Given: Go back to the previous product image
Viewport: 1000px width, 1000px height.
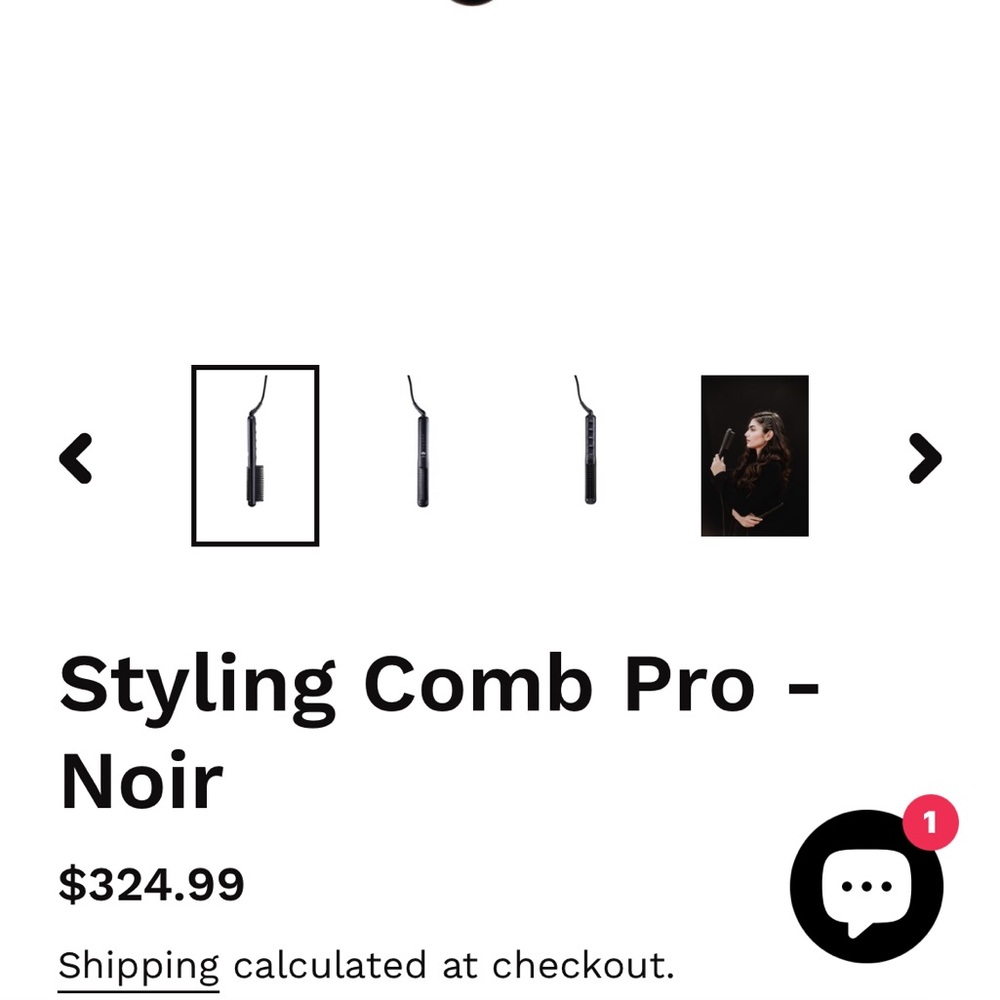Looking at the screenshot, I should point(78,458).
